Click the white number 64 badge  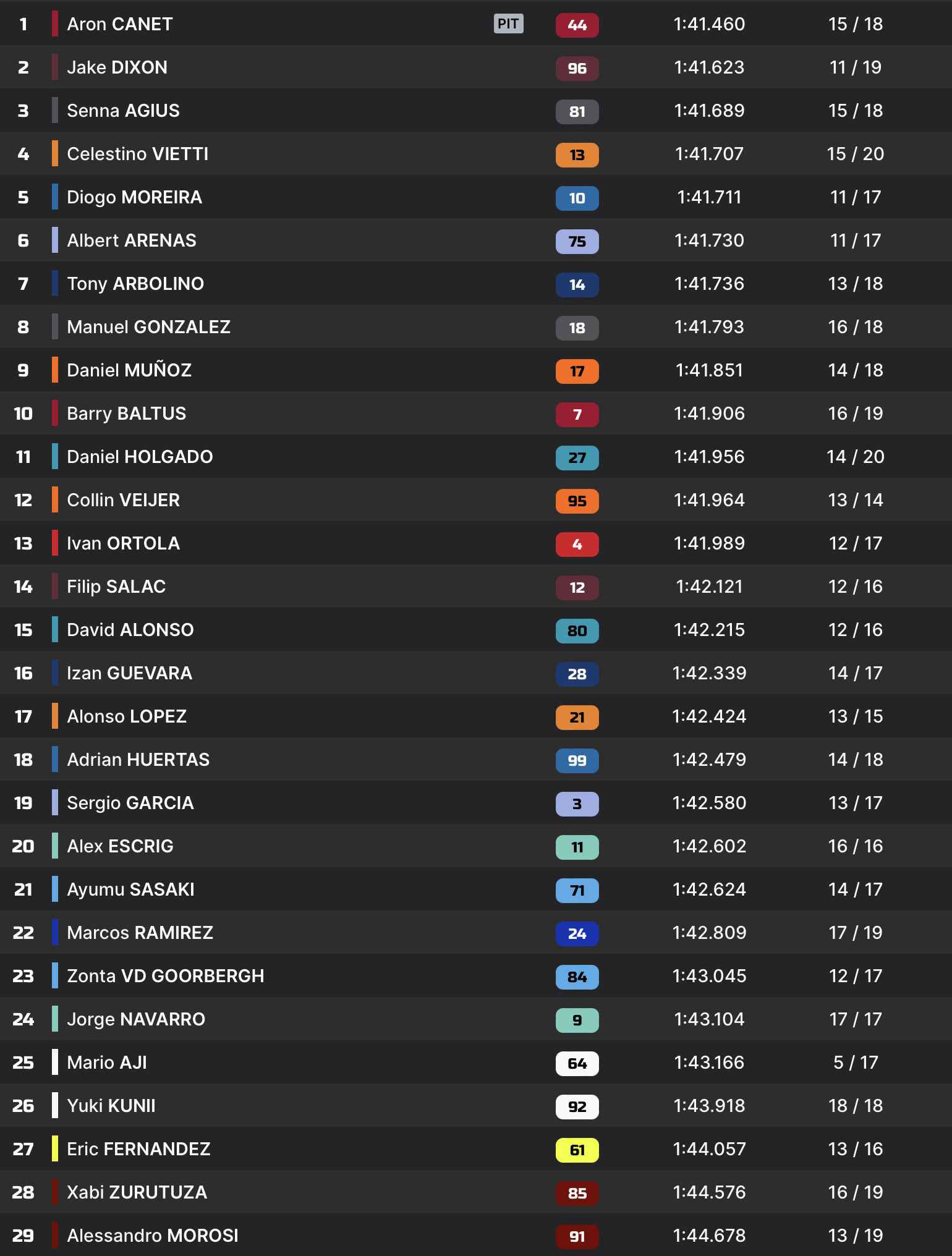click(577, 1064)
